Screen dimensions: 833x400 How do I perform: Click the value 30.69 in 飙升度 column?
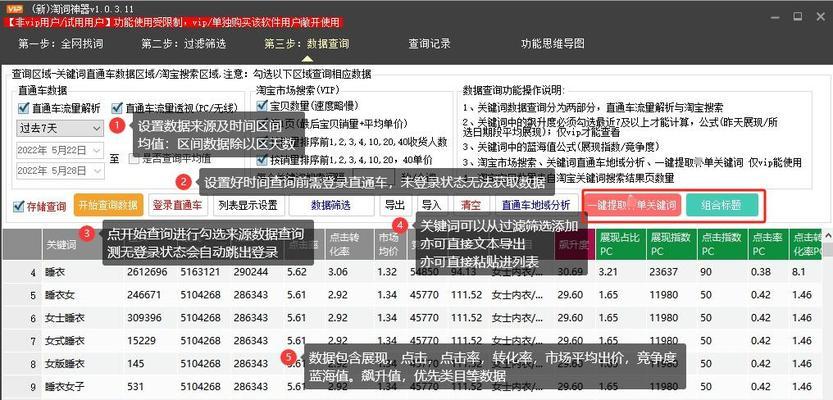pyautogui.click(x=571, y=273)
